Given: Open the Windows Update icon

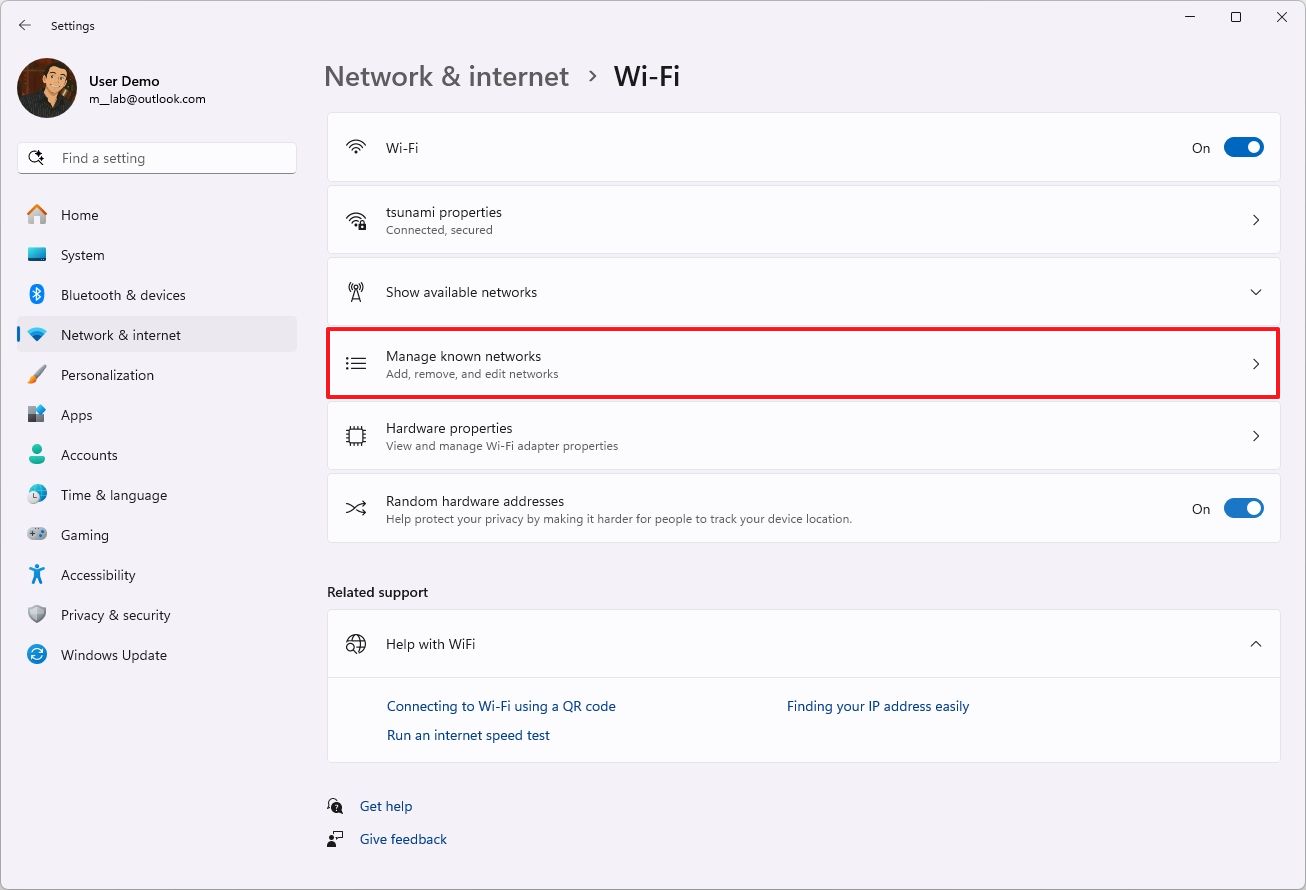Looking at the screenshot, I should (x=38, y=655).
